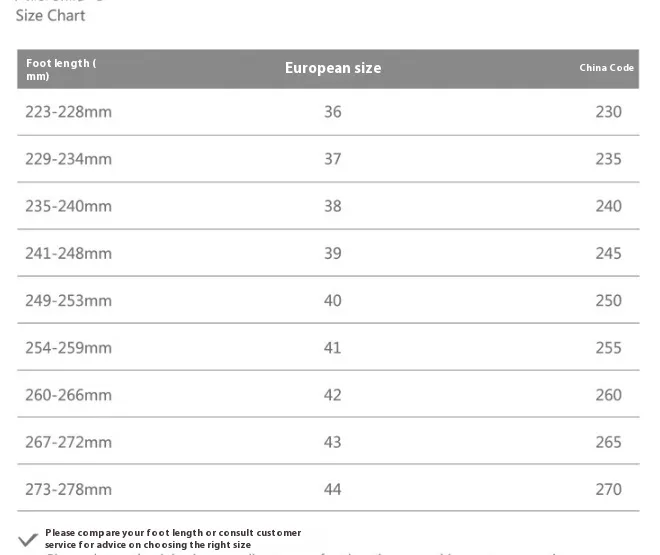660x555 pixels.
Task: Click the compare your foot length advice text
Action: (173, 539)
